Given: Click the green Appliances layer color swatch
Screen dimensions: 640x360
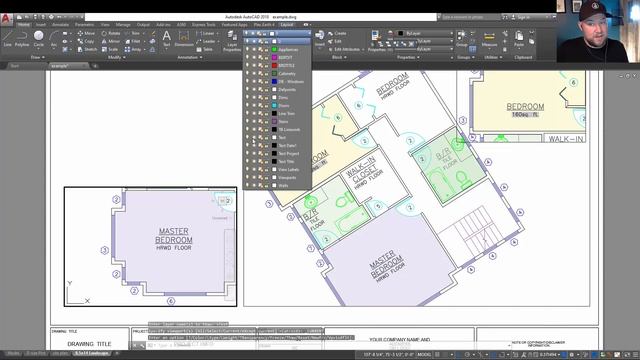Looking at the screenshot, I should [x=274, y=49].
